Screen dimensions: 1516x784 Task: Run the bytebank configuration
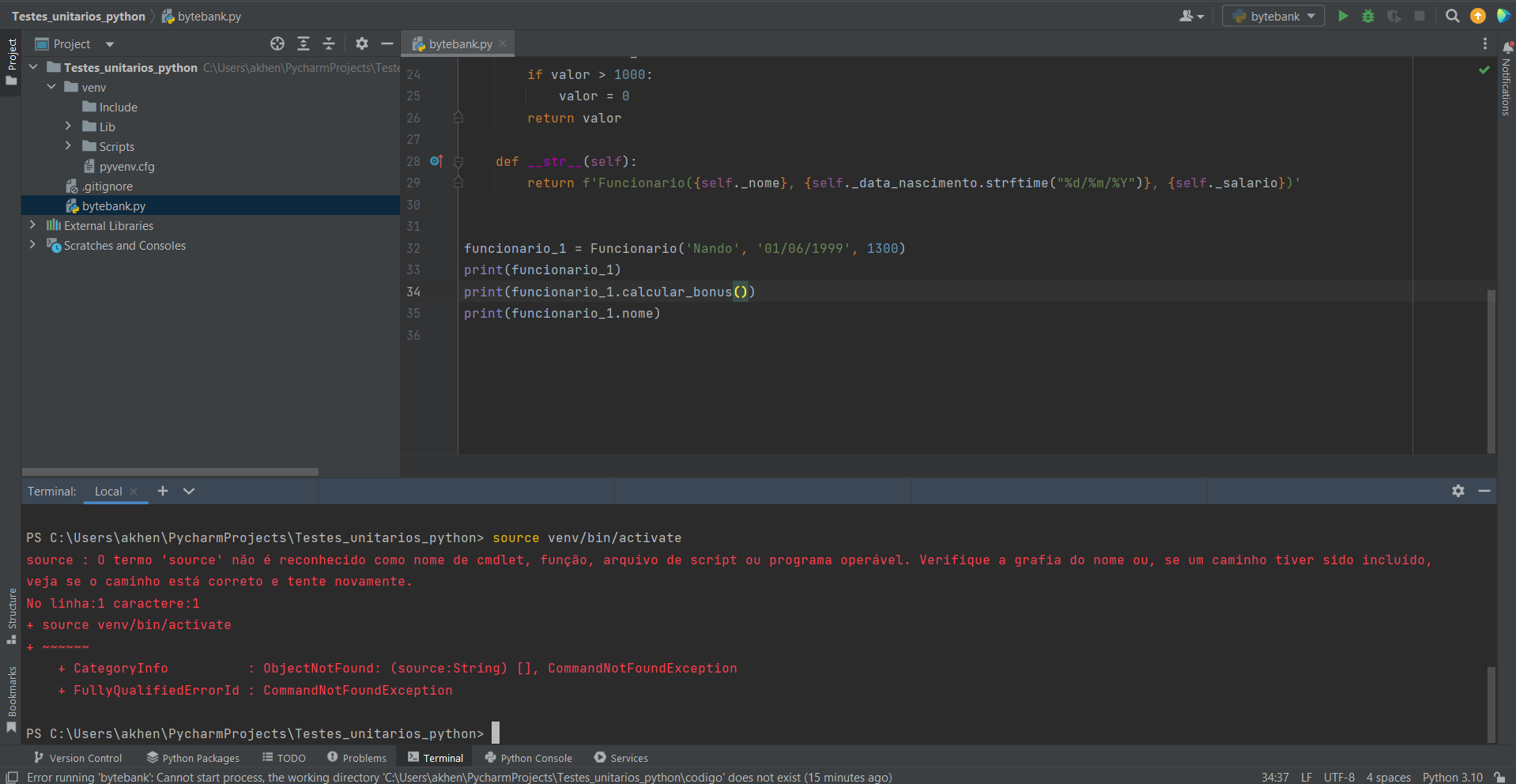pos(1342,16)
